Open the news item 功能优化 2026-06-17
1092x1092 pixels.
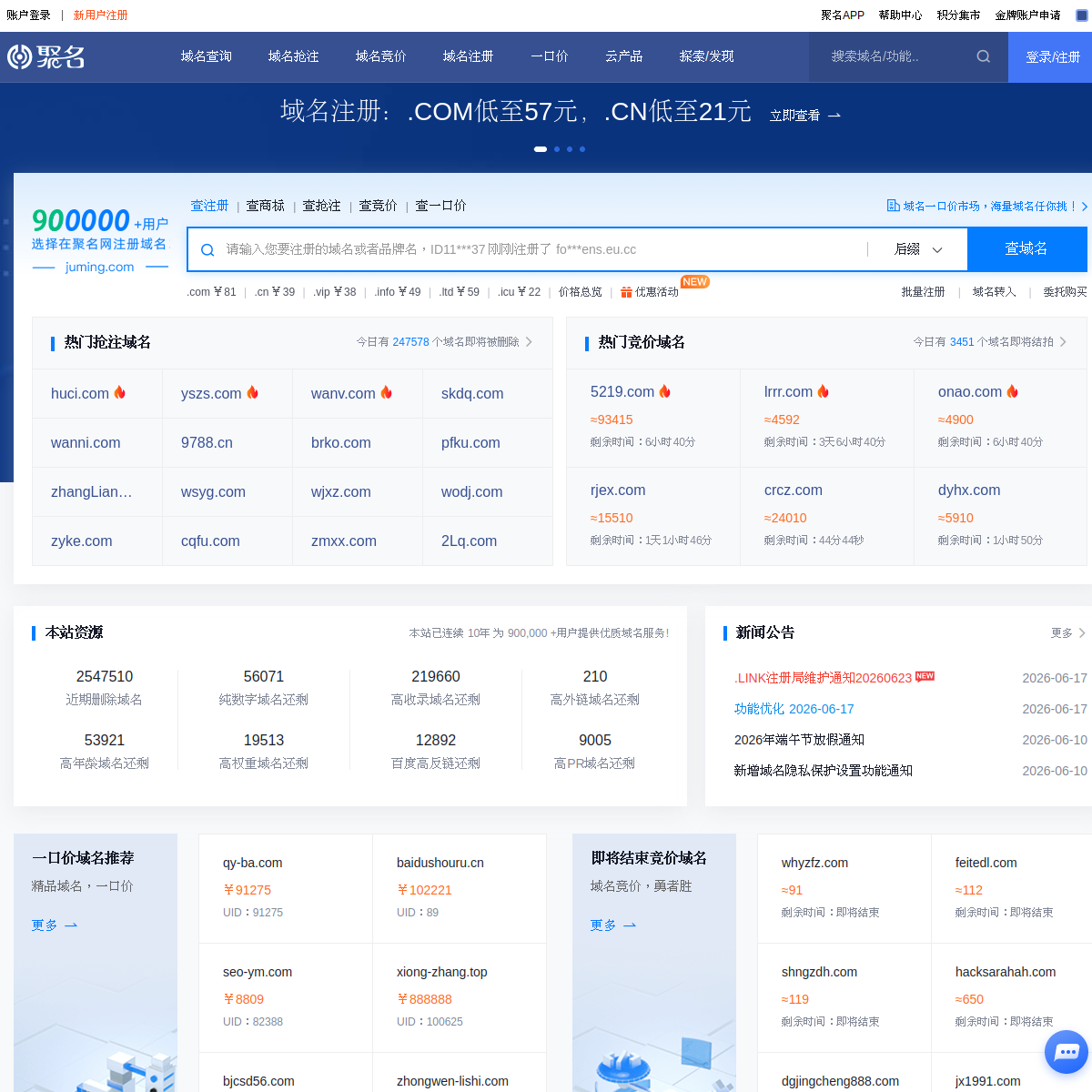click(x=794, y=709)
